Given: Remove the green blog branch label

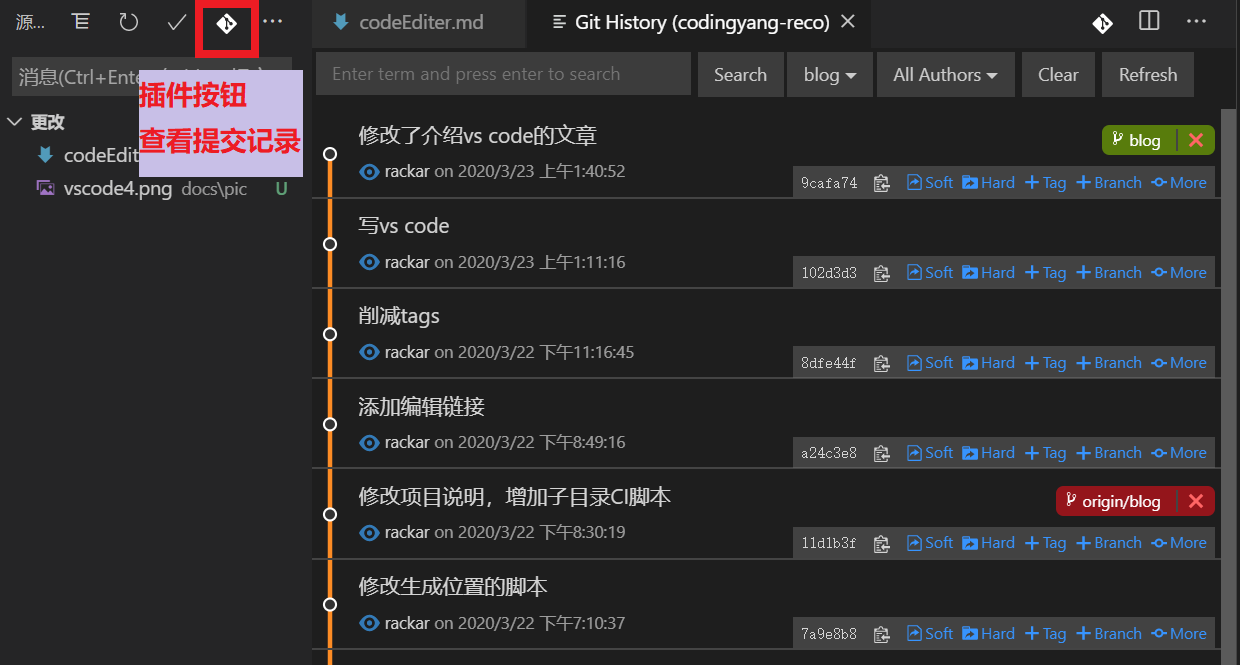Looking at the screenshot, I should [1195, 140].
